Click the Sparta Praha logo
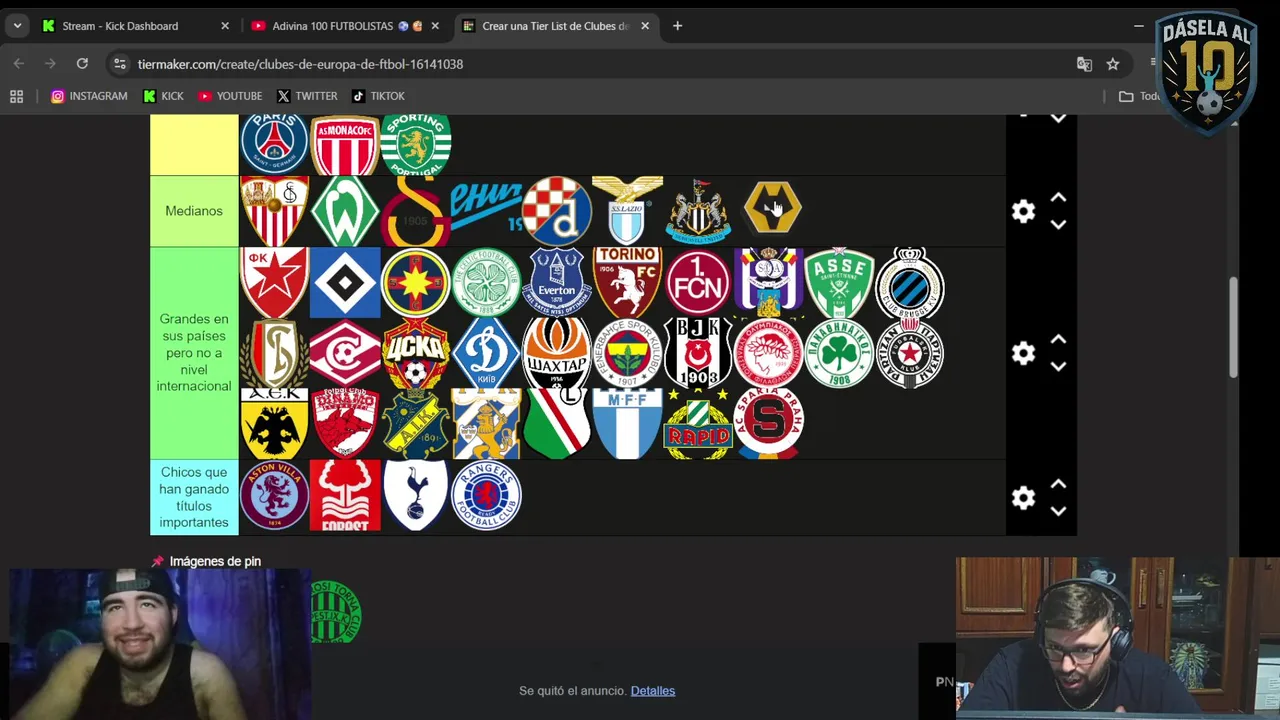Screen dimensions: 1280x720 [768, 424]
